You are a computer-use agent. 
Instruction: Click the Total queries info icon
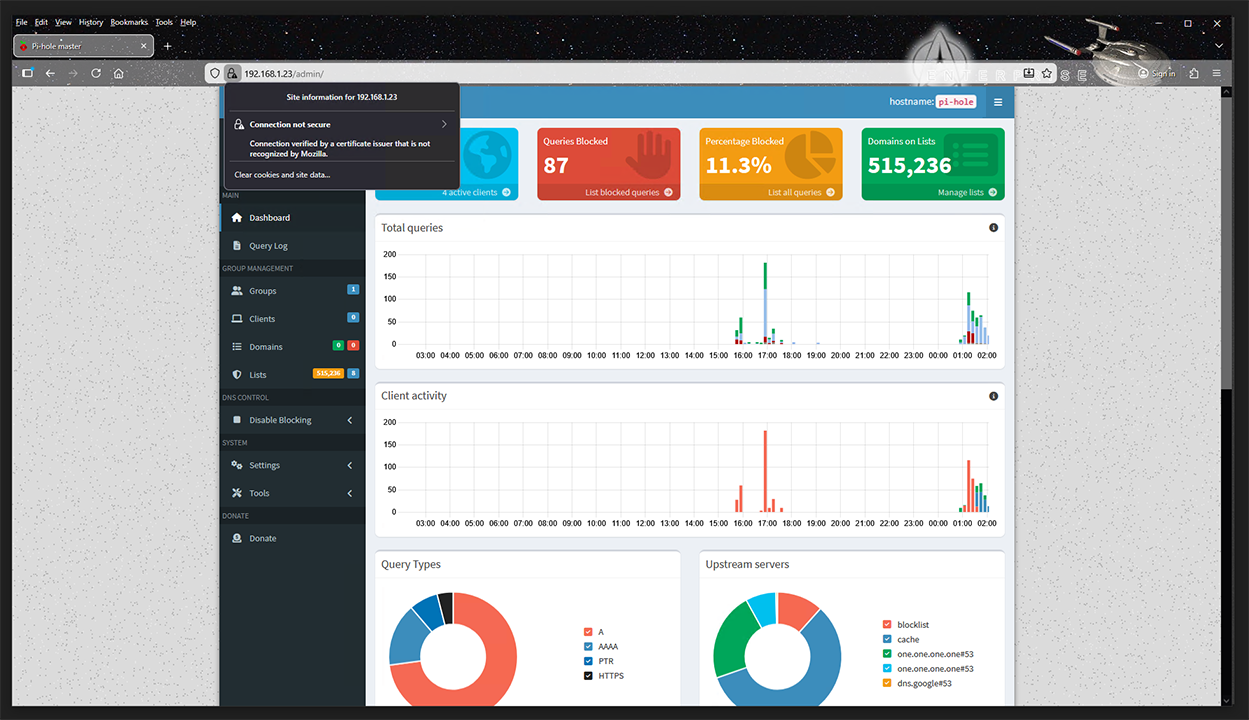pos(993,228)
